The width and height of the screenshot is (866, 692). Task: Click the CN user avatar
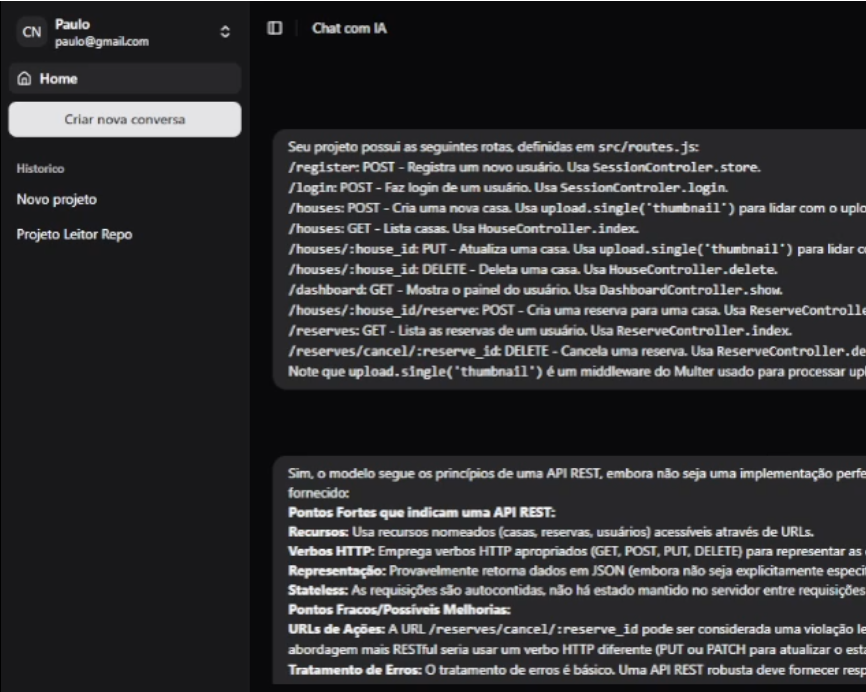pos(32,32)
